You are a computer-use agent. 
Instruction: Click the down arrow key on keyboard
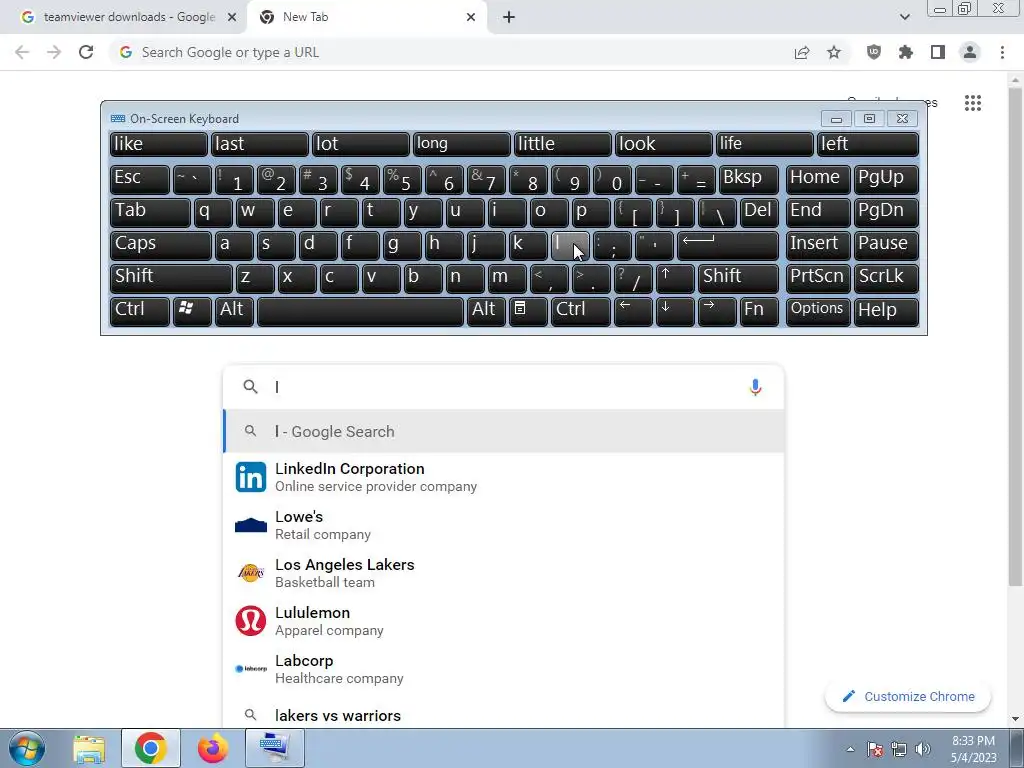[x=675, y=310]
